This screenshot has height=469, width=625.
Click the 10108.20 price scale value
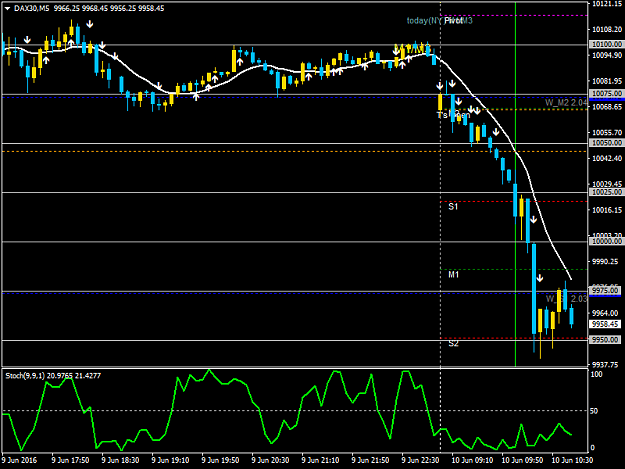pos(607,29)
